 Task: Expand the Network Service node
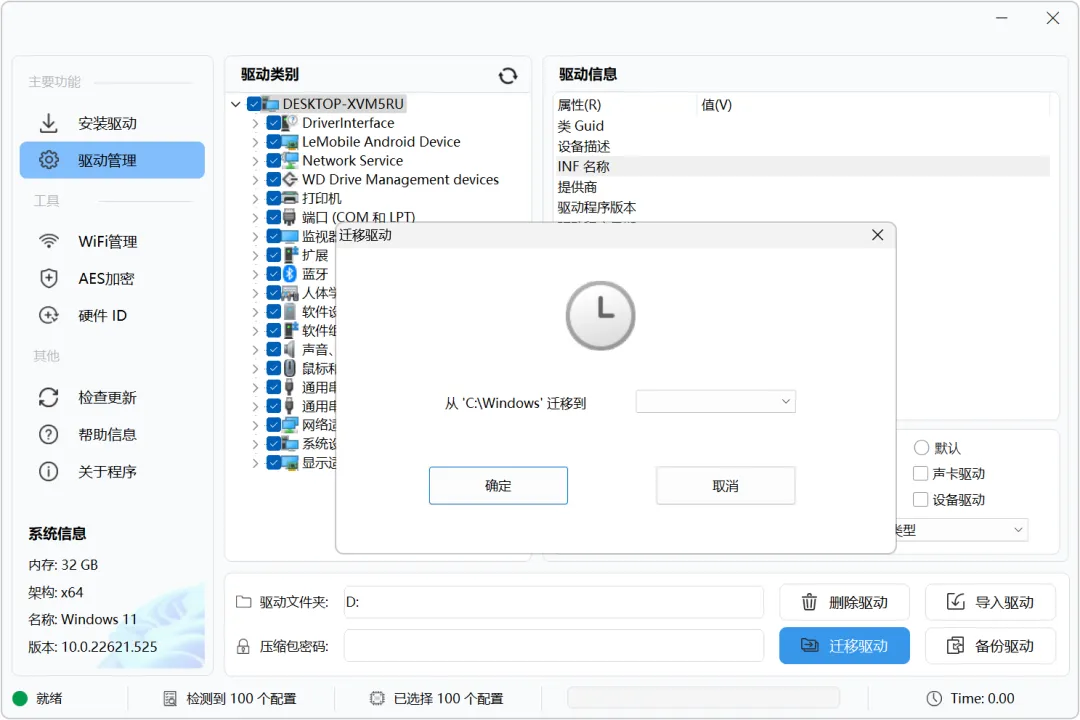pos(256,161)
